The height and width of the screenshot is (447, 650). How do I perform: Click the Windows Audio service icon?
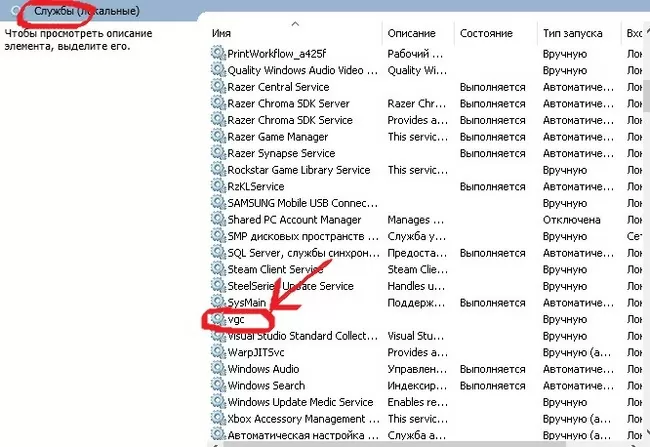(x=218, y=369)
